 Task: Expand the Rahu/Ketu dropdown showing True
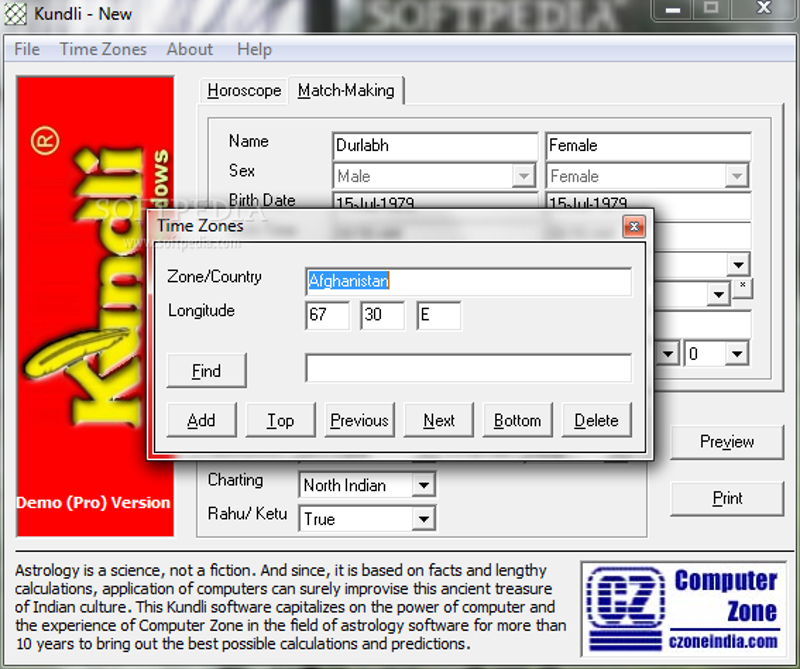[424, 519]
